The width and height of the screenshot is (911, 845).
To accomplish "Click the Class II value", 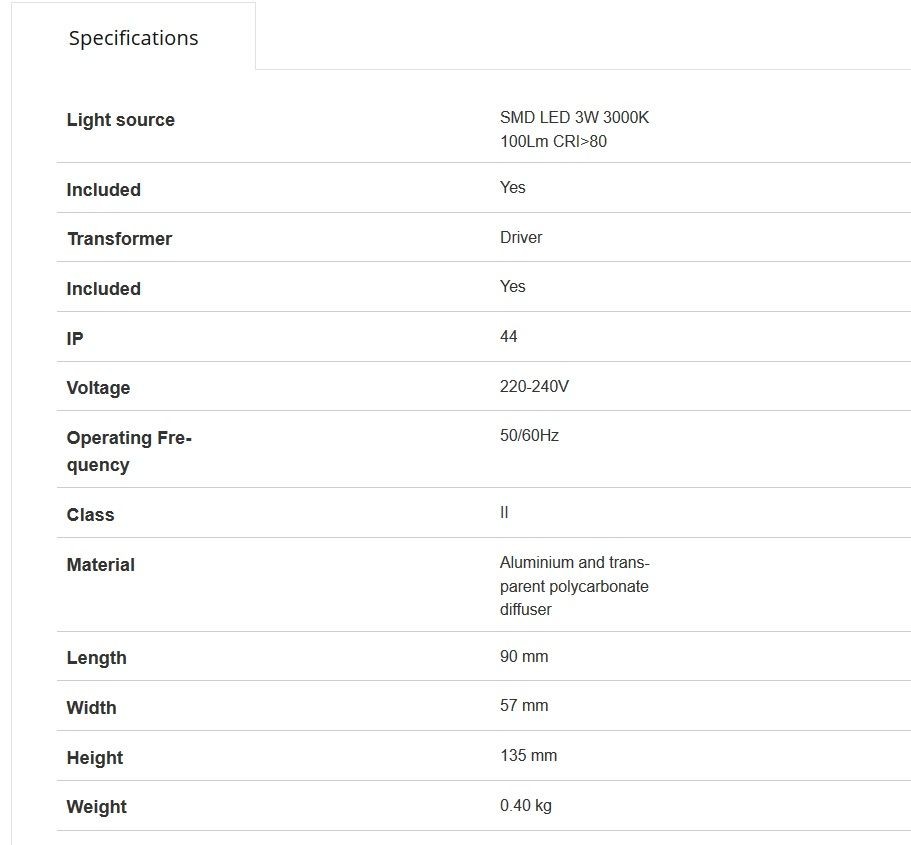I will [x=504, y=512].
